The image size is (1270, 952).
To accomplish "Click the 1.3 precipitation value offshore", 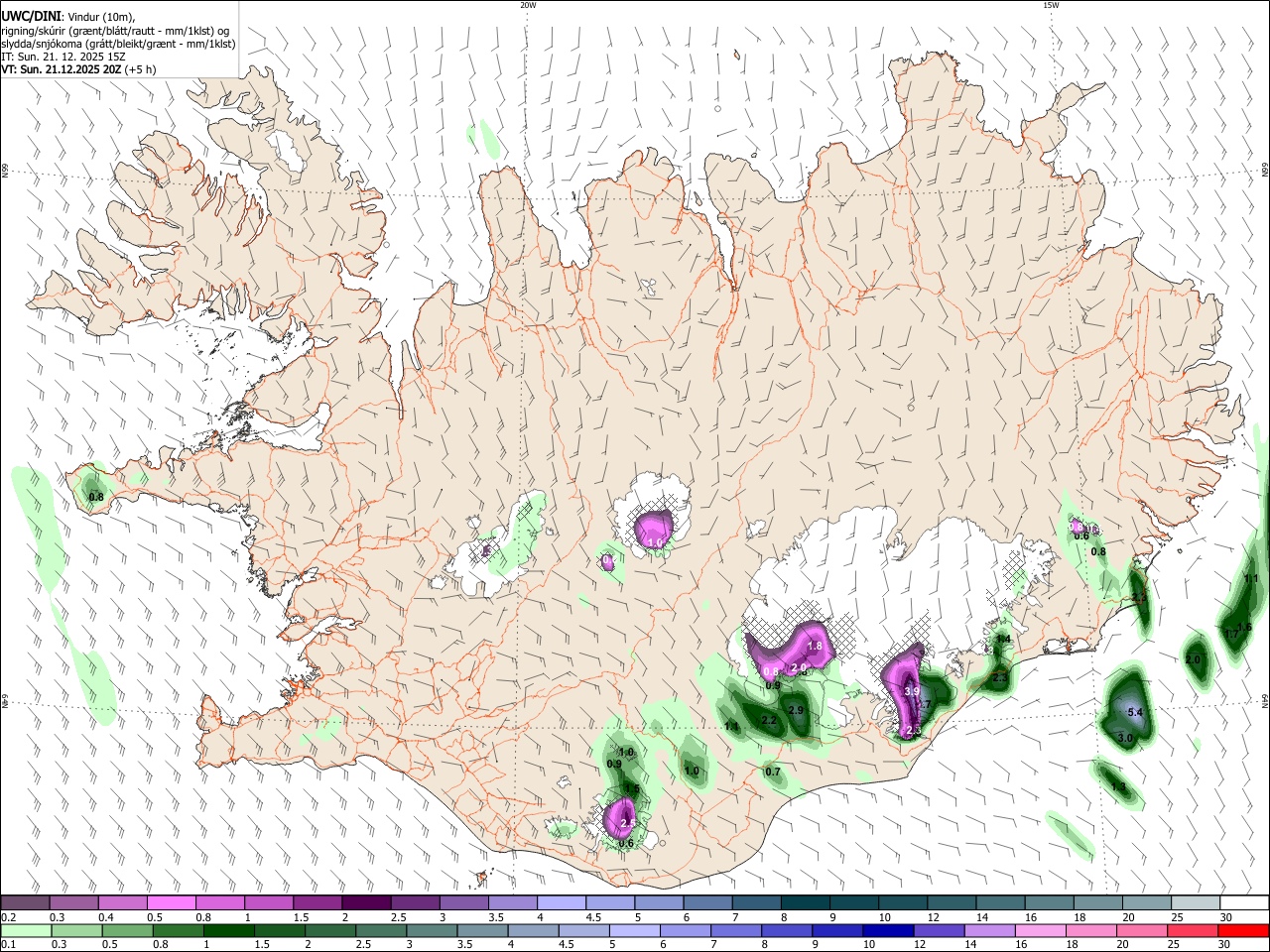I will pos(1119,787).
